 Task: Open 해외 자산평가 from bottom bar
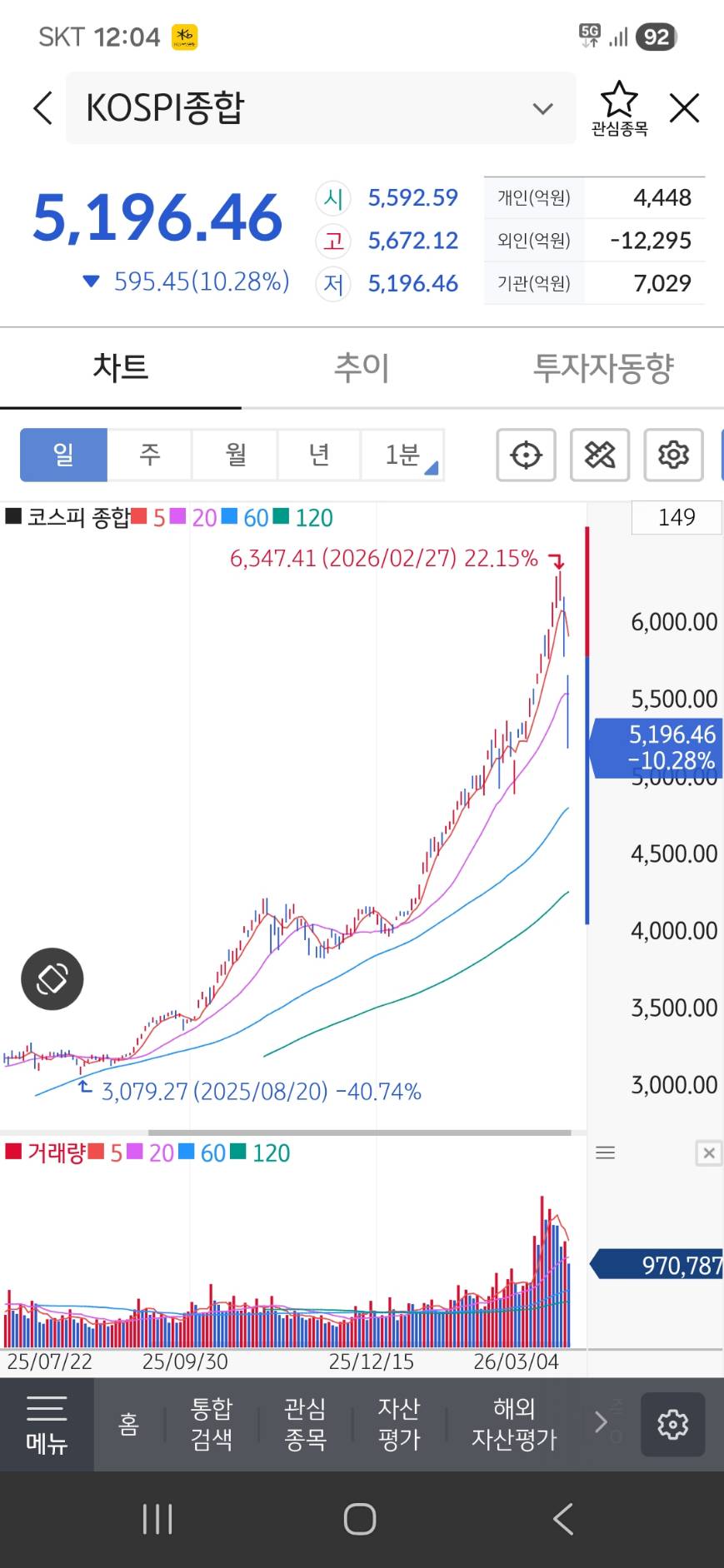[x=514, y=1424]
